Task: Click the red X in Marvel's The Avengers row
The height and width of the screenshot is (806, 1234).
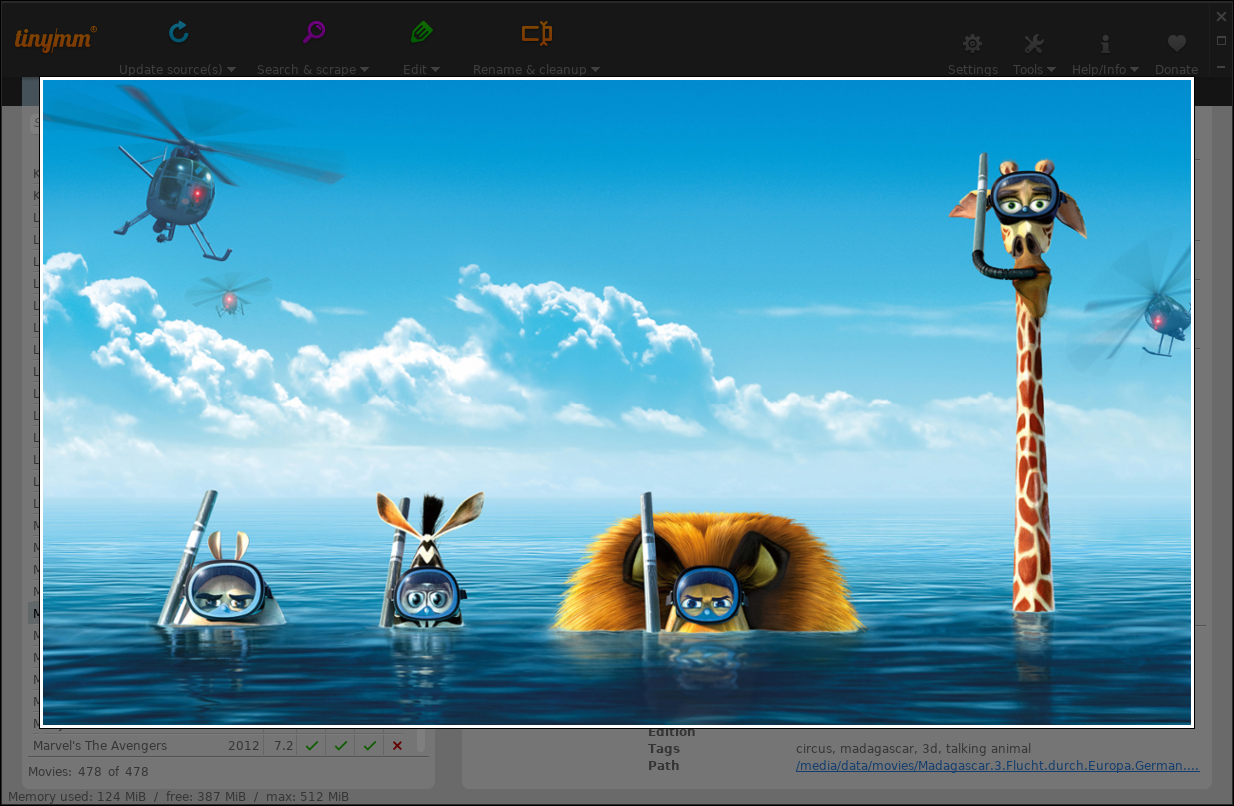Action: (x=397, y=746)
